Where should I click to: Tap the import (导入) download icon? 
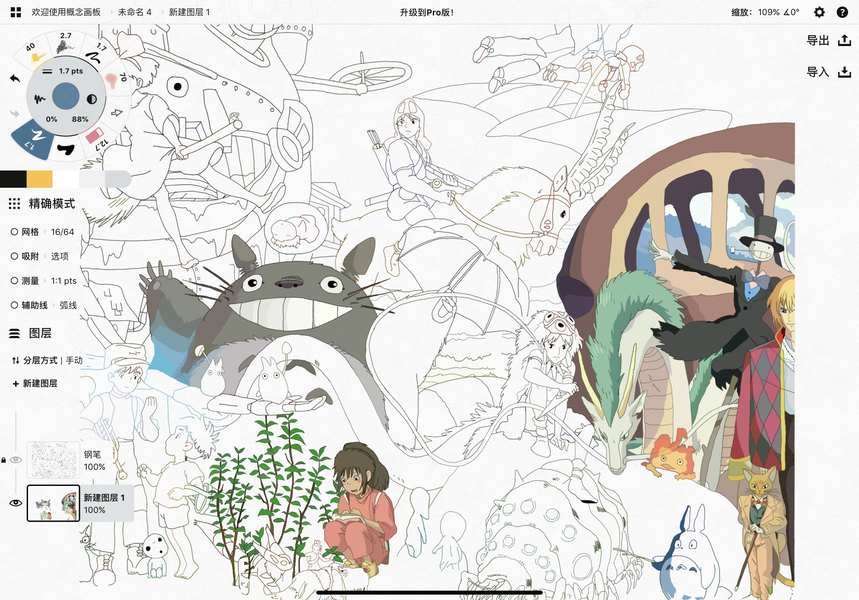coord(845,72)
